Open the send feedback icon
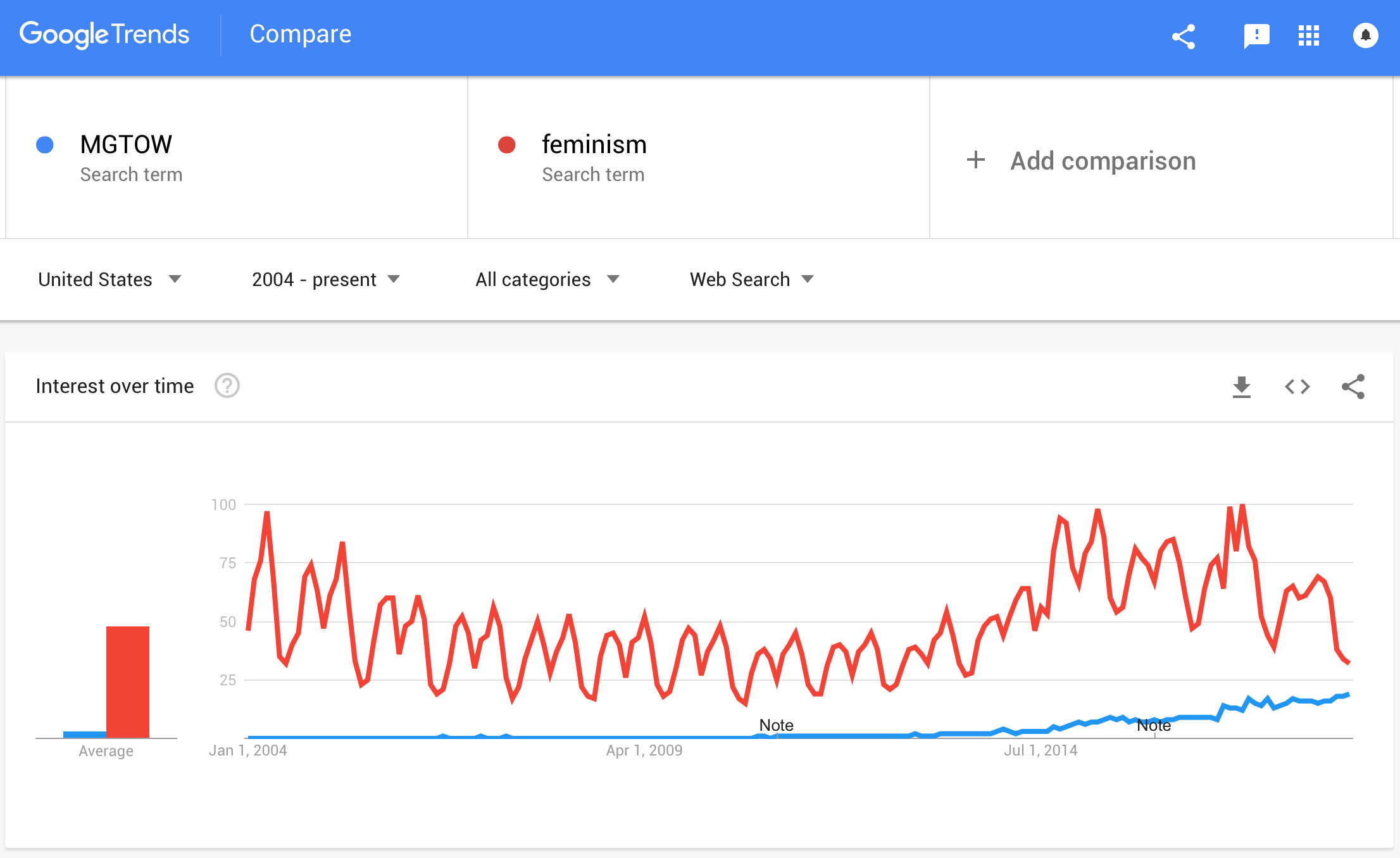This screenshot has width=1400, height=858. (1256, 36)
